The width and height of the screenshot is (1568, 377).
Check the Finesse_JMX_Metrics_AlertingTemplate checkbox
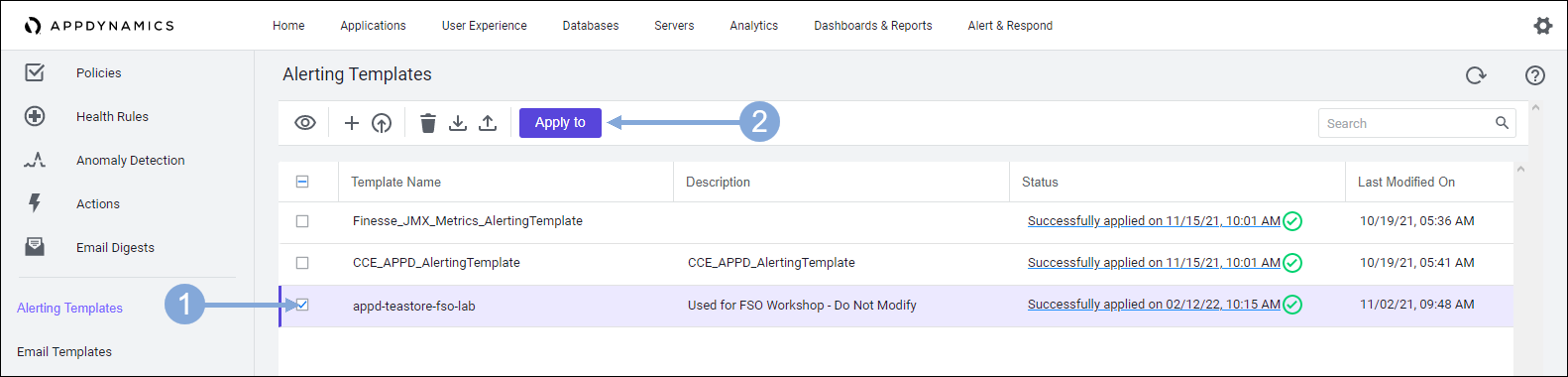(302, 221)
